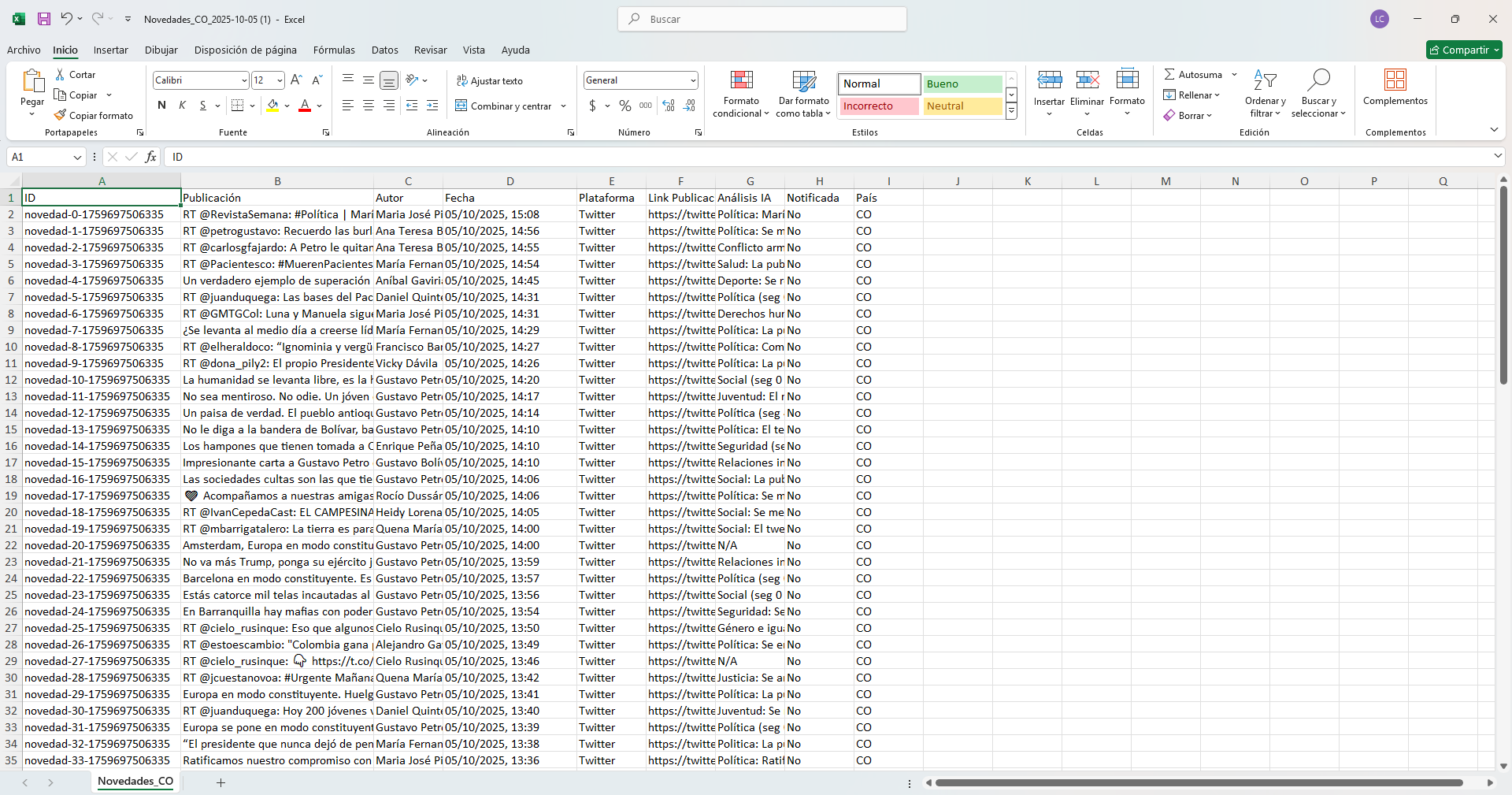The width and height of the screenshot is (1512, 795).
Task: Expand the Autosuma dropdown arrow
Action: pyautogui.click(x=1234, y=75)
